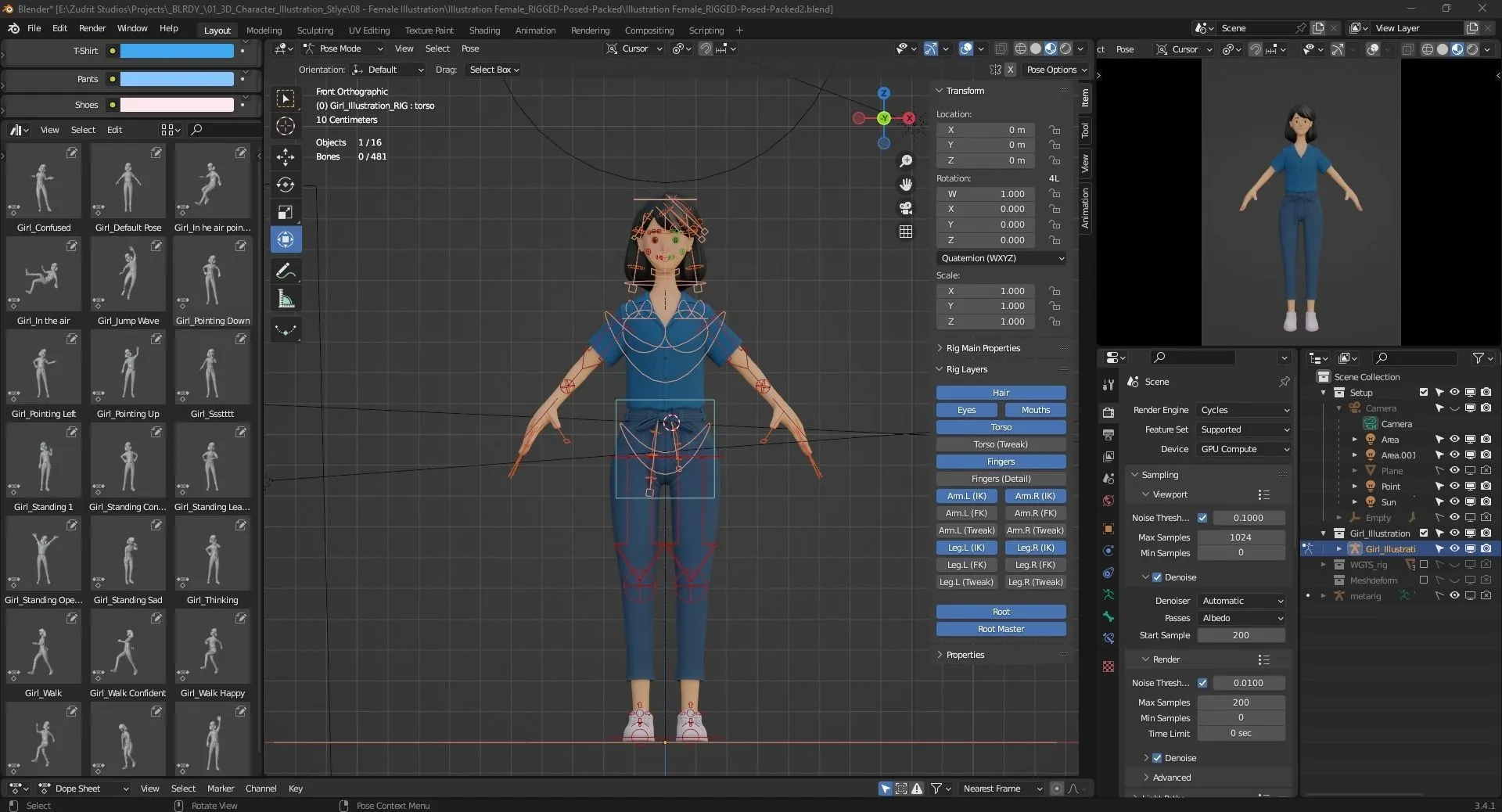The width and height of the screenshot is (1502, 812).
Task: Disable the Noise Threshold checkbox under Viewport
Action: [1202, 518]
